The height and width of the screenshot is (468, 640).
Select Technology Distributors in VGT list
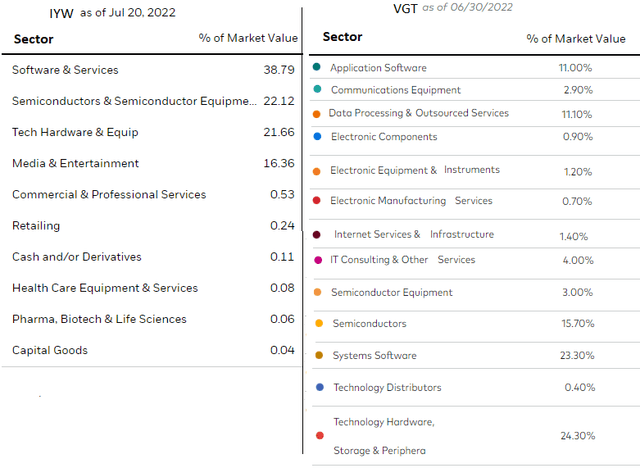point(387,387)
